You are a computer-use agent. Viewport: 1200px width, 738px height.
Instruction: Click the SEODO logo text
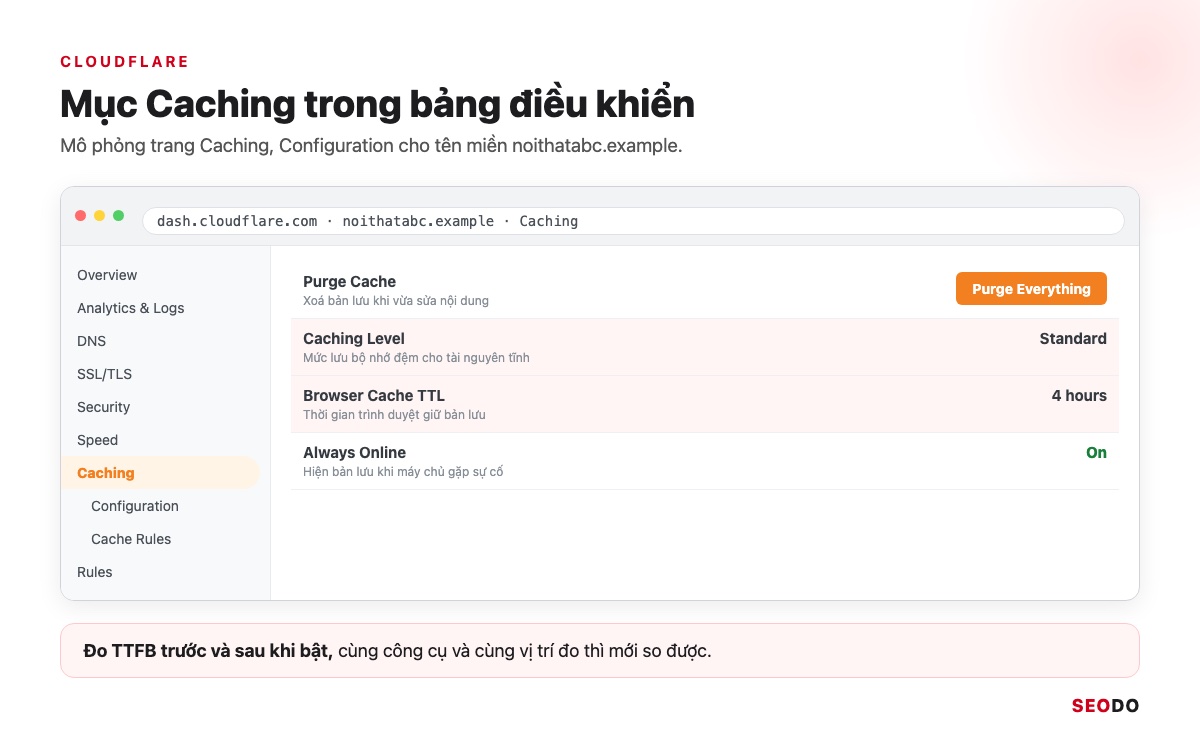pos(1105,706)
